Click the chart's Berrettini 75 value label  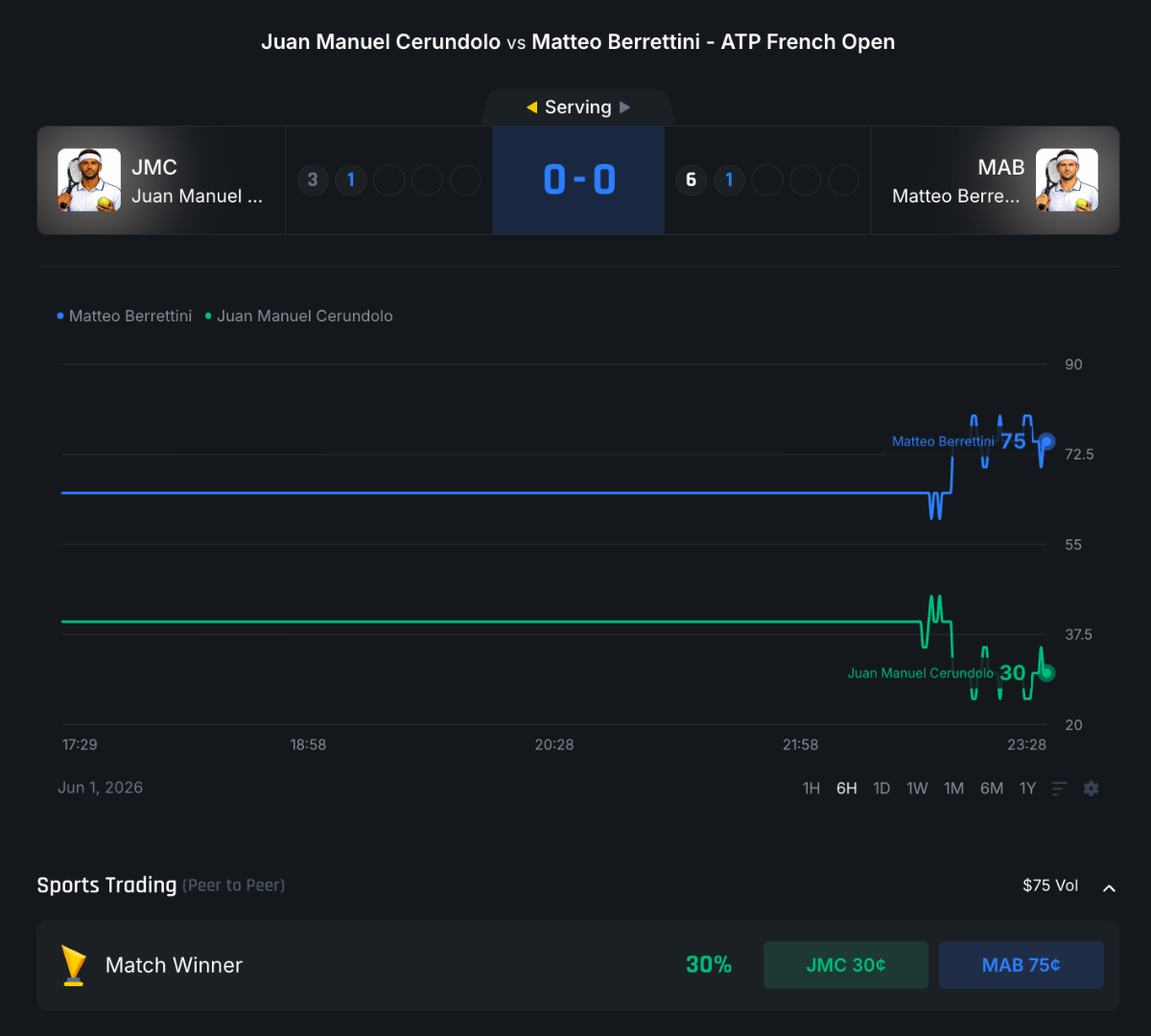coord(1013,441)
